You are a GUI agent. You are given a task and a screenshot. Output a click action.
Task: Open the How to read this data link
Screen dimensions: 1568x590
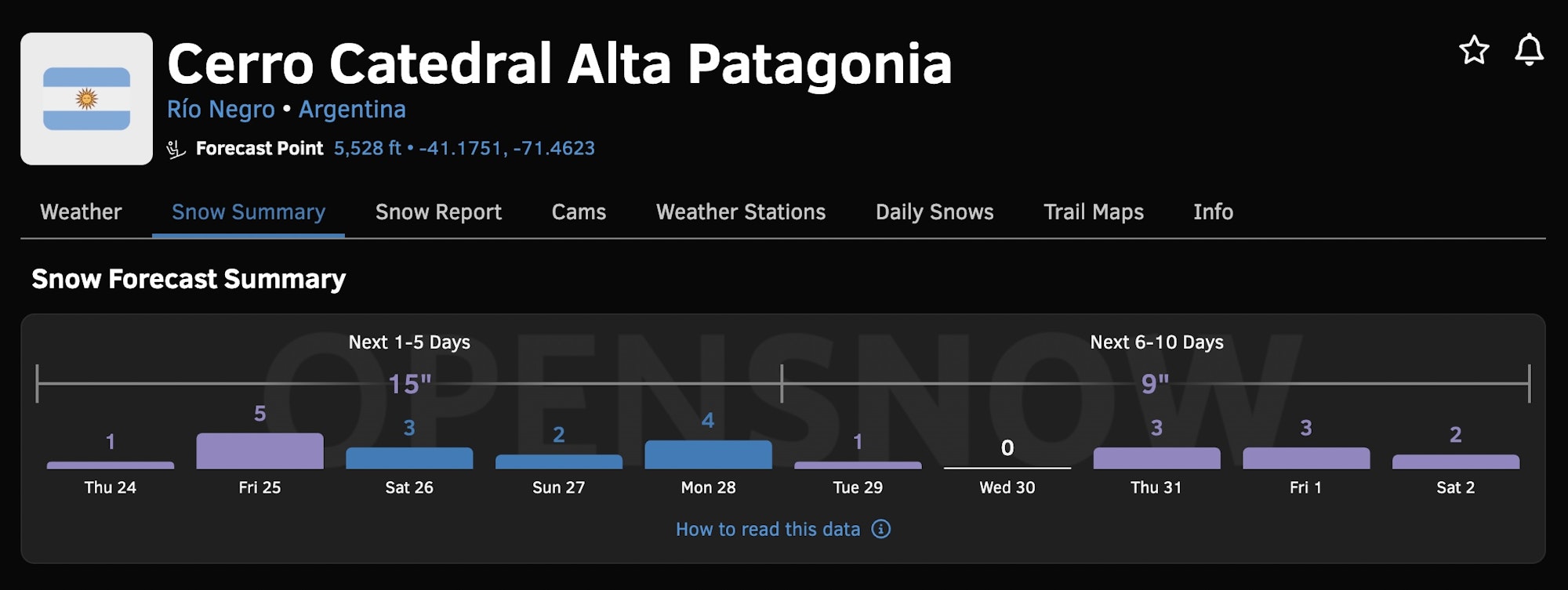click(x=768, y=529)
